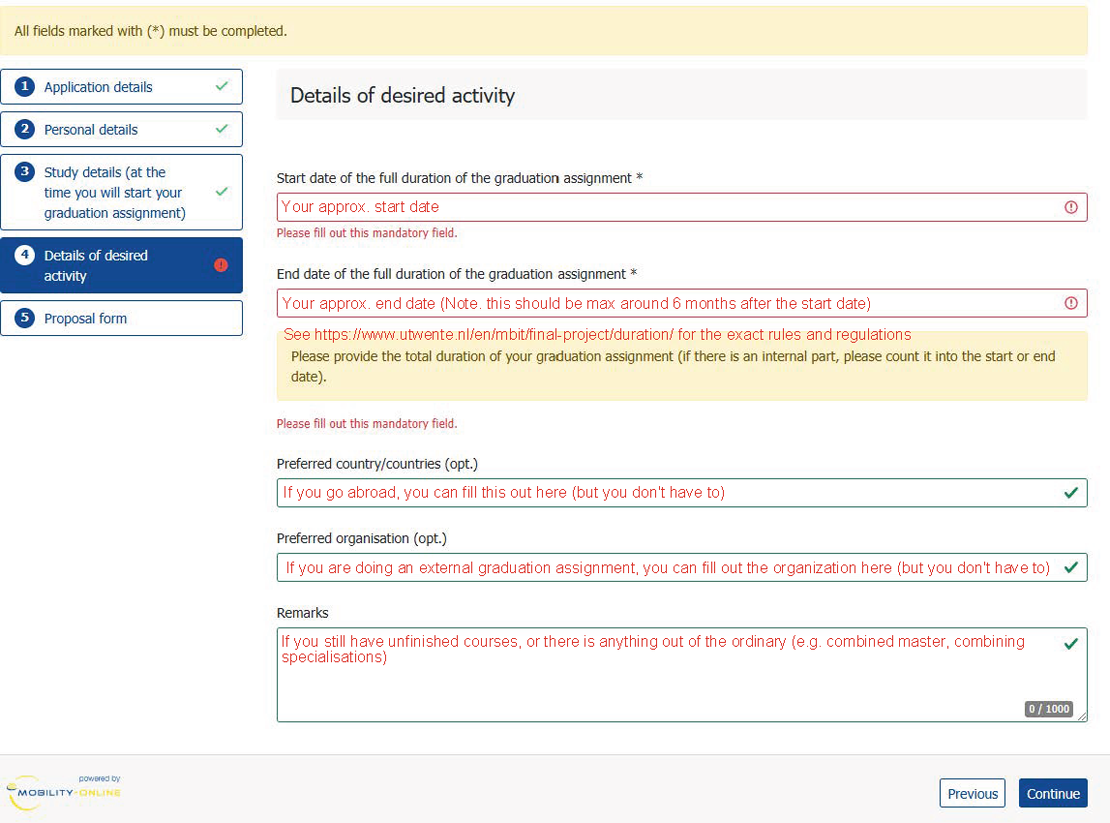
Task: Click the start date error warning icon
Action: click(1071, 207)
